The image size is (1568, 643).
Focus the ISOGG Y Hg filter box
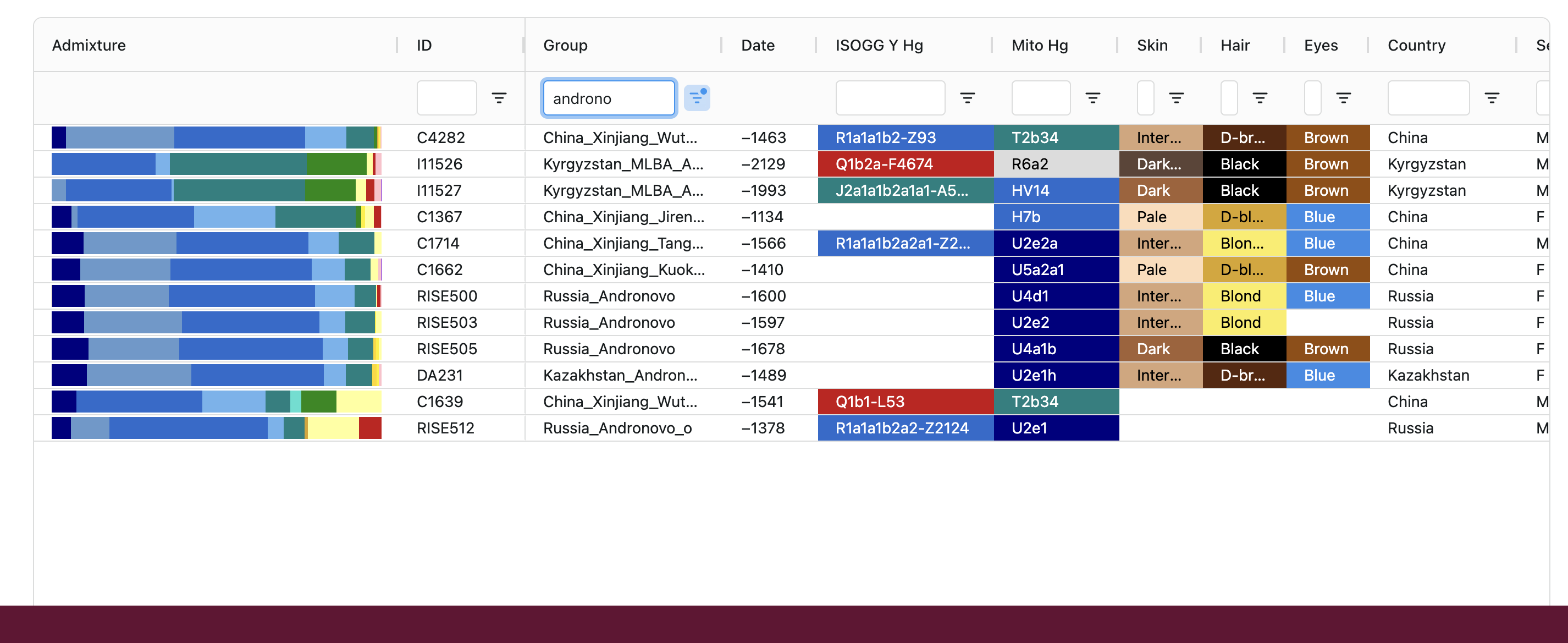click(890, 98)
